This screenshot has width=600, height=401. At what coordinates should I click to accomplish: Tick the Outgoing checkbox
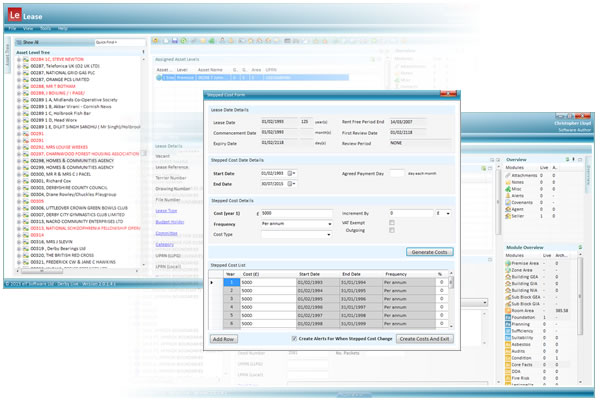391,231
